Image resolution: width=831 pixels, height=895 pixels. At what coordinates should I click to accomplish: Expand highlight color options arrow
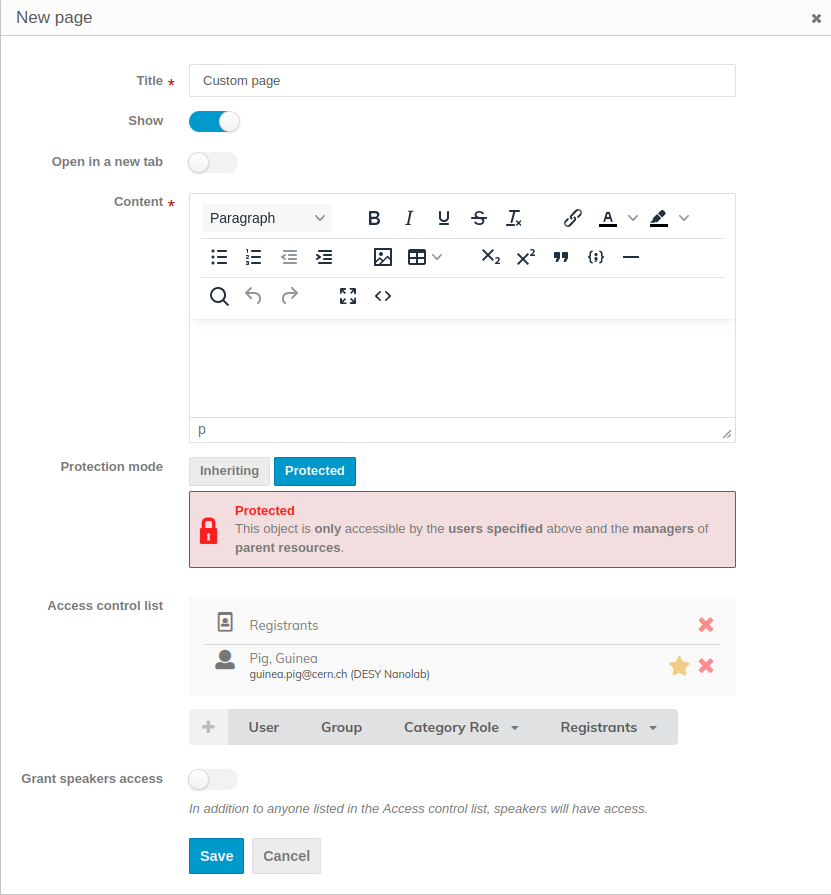click(684, 218)
